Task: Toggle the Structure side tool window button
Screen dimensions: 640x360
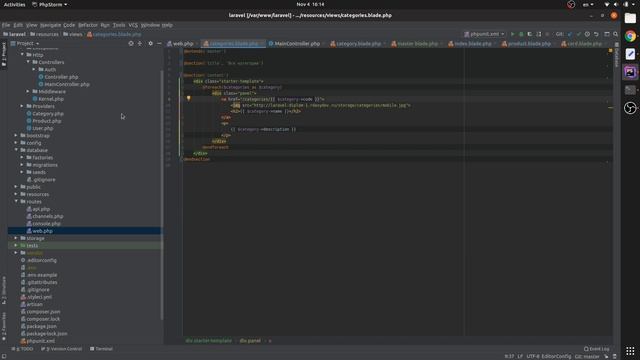Action: (x=4, y=291)
